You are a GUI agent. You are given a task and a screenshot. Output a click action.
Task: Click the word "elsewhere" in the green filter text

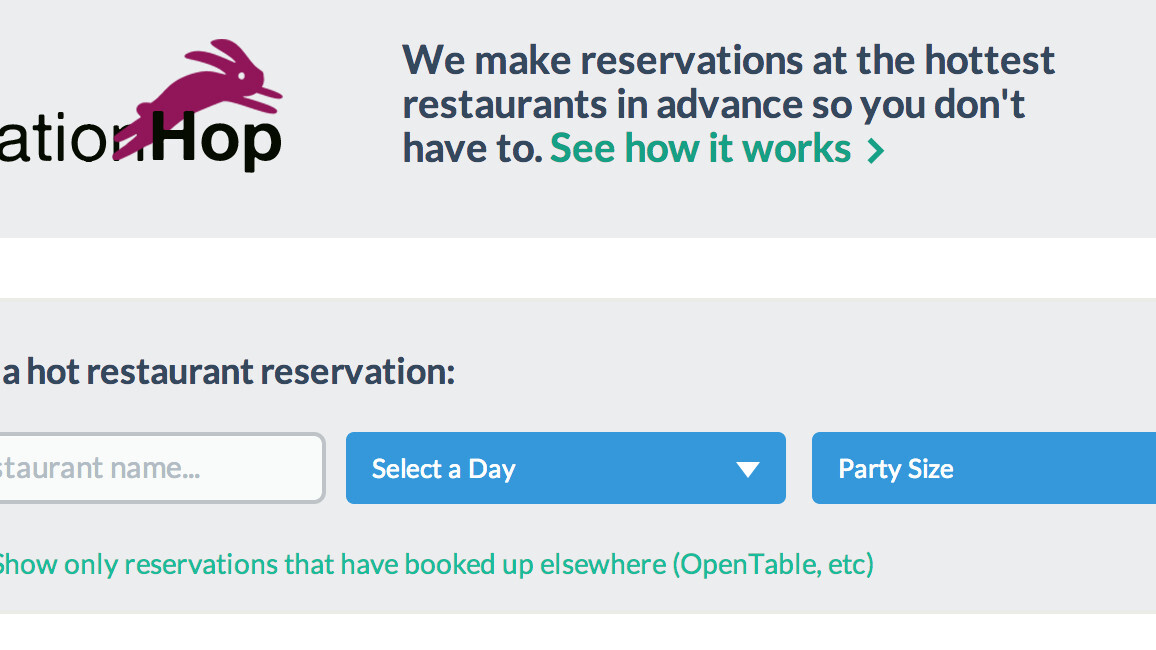point(602,565)
